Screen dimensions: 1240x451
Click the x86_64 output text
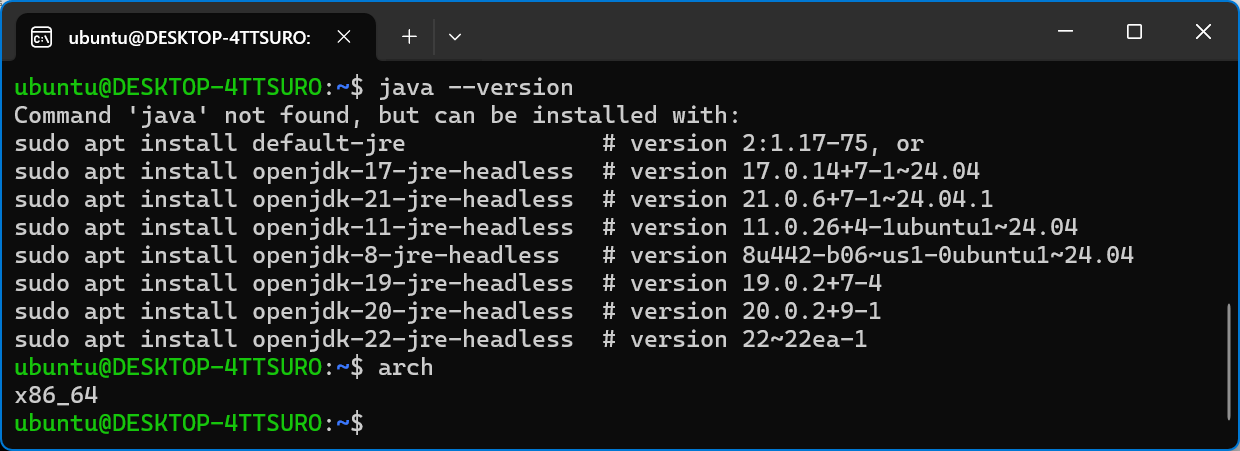tap(56, 396)
